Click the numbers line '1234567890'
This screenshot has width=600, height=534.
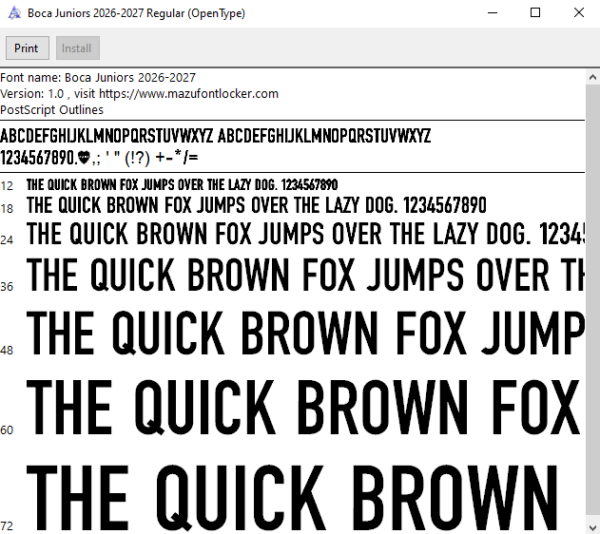pyautogui.click(x=99, y=158)
